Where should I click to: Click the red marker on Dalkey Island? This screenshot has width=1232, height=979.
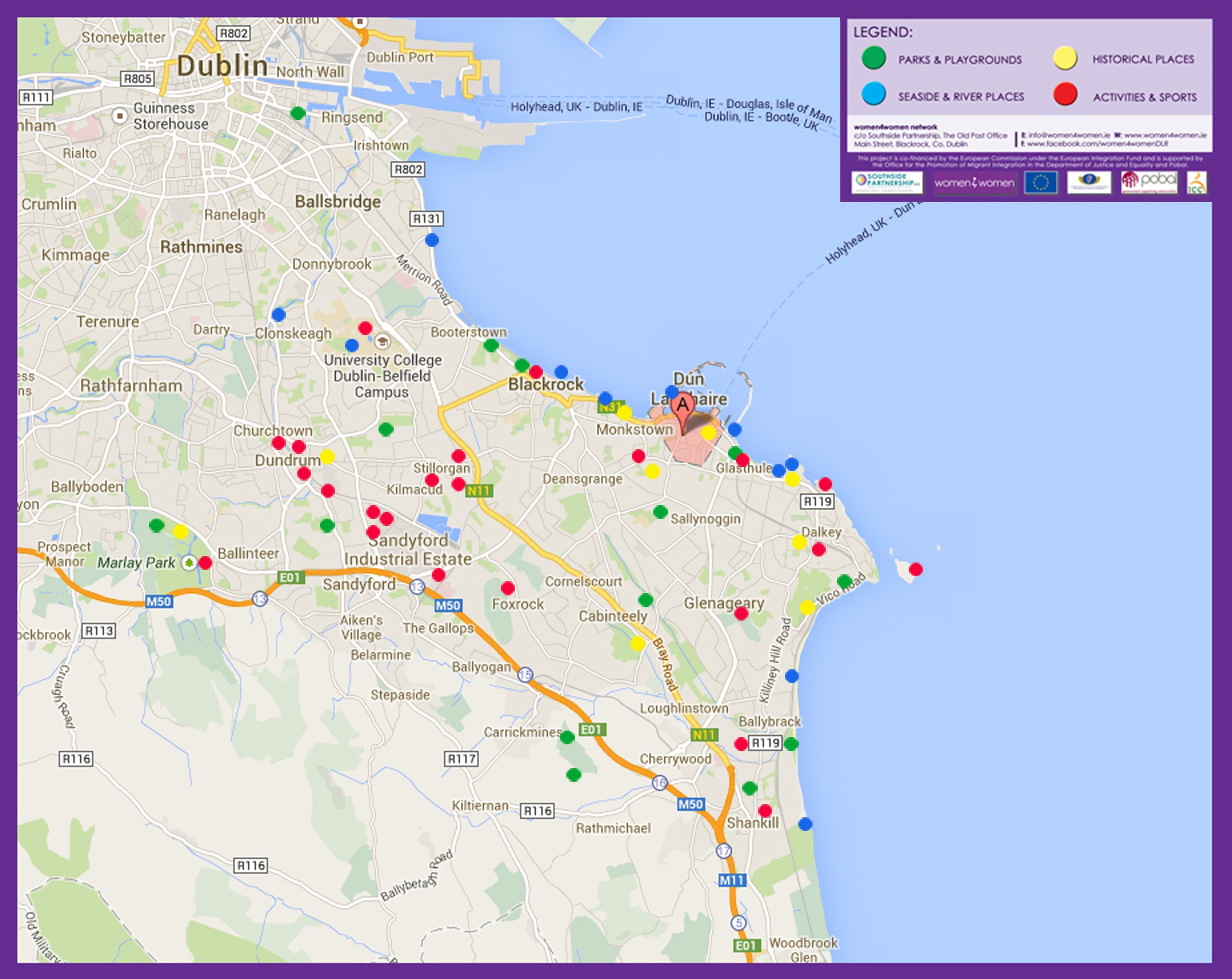click(916, 569)
